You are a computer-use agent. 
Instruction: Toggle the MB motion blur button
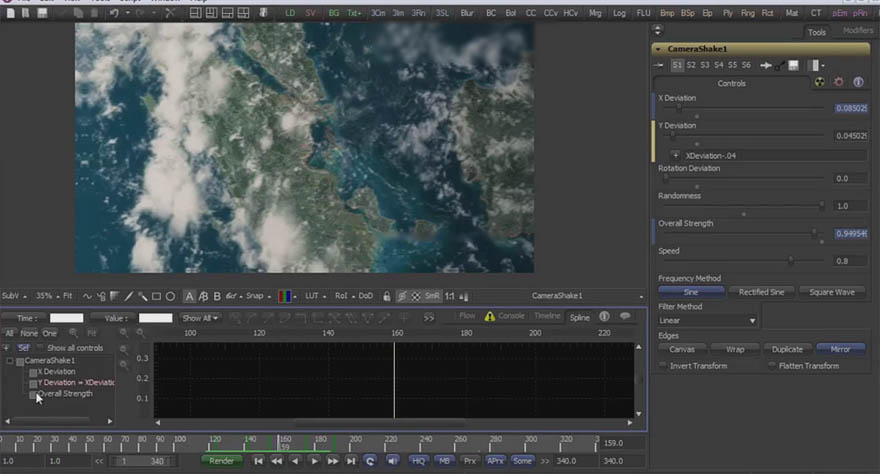[x=444, y=461]
